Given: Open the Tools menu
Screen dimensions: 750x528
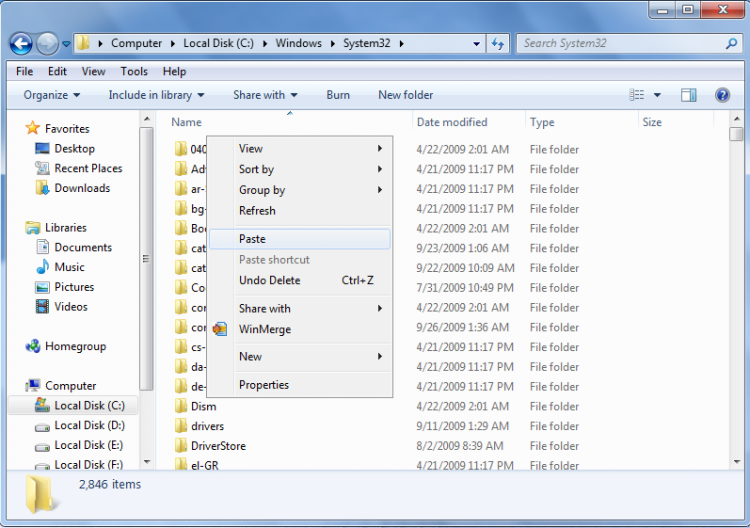Looking at the screenshot, I should coord(134,71).
